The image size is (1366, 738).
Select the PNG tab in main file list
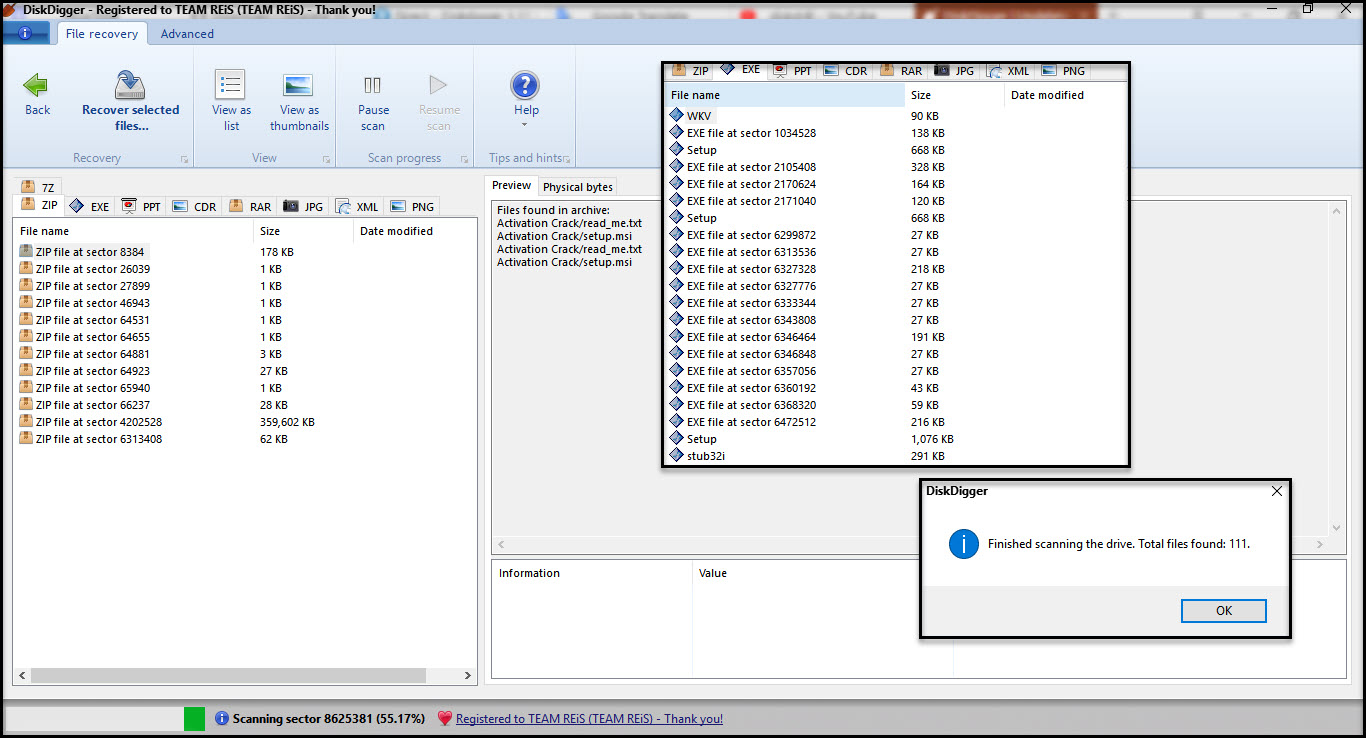pos(412,207)
